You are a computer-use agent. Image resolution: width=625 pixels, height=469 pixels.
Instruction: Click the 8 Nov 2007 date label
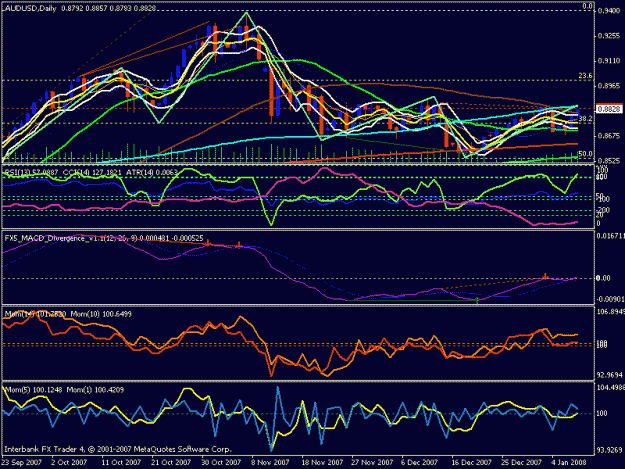point(271,462)
